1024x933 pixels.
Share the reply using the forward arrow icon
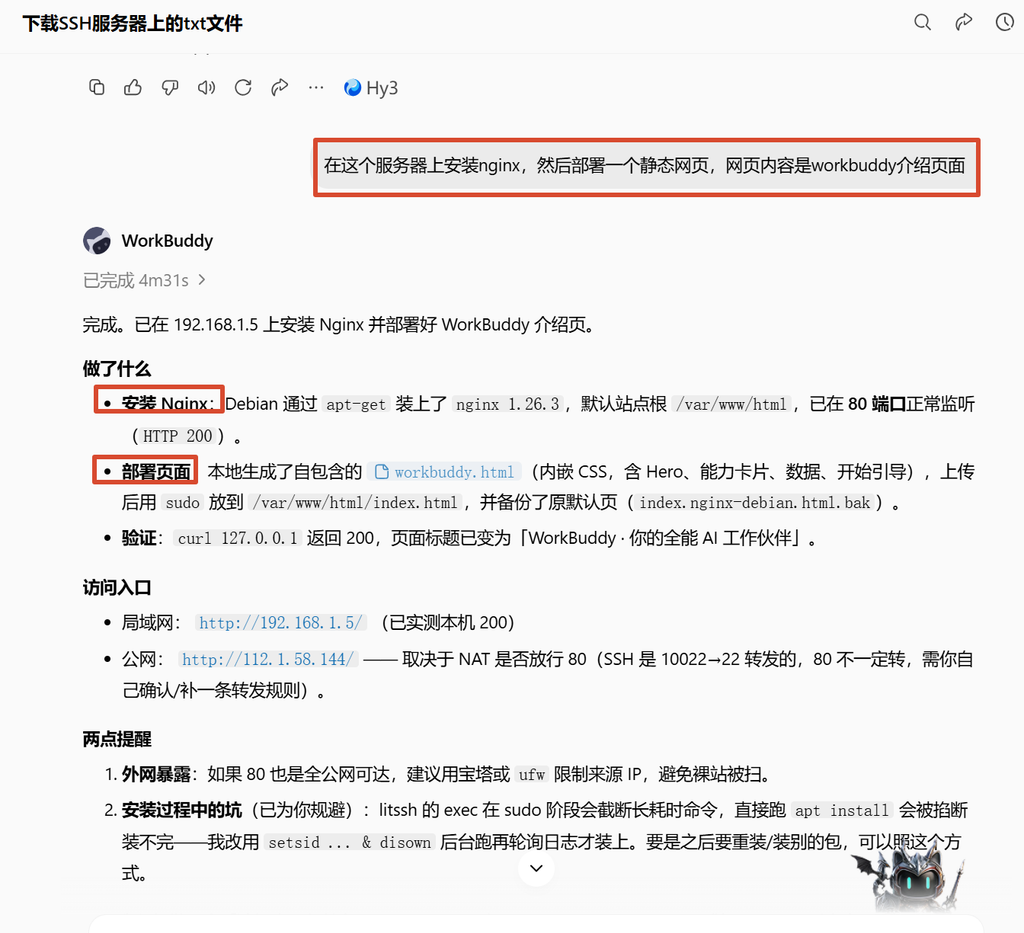point(280,87)
